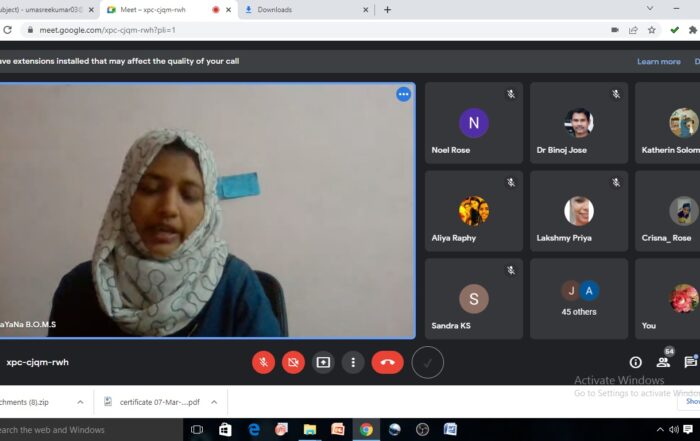Select Lakshmy Priya participant tile
This screenshot has height=441, width=700.
coord(579,211)
